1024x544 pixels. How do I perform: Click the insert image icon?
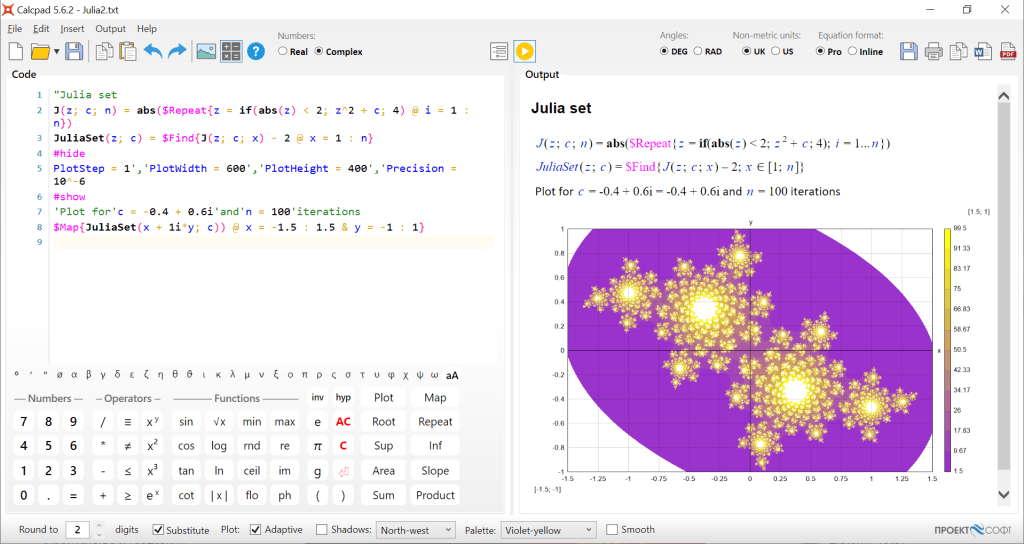coord(206,51)
